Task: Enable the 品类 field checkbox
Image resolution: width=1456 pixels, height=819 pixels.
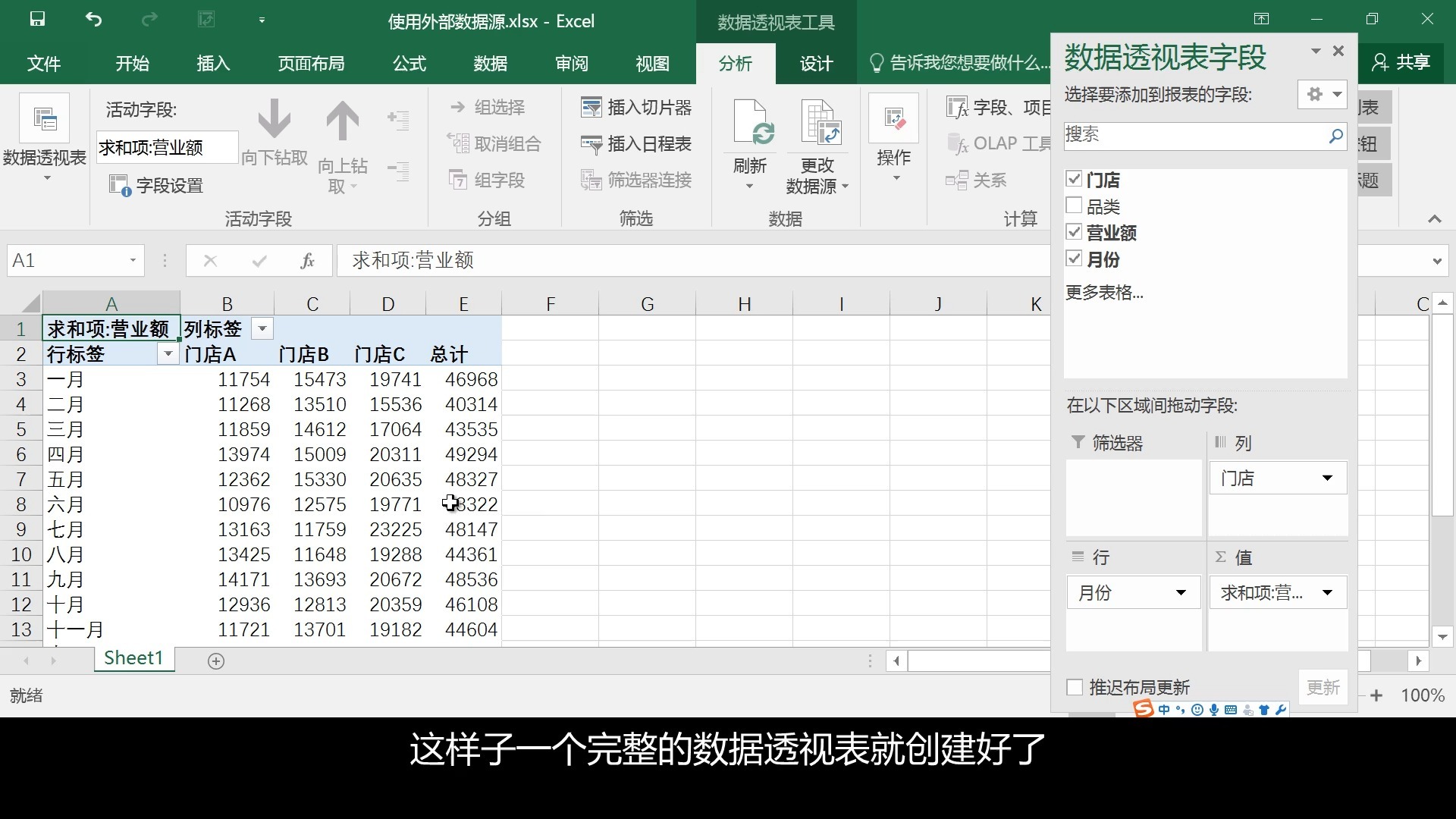Action: pyautogui.click(x=1075, y=206)
